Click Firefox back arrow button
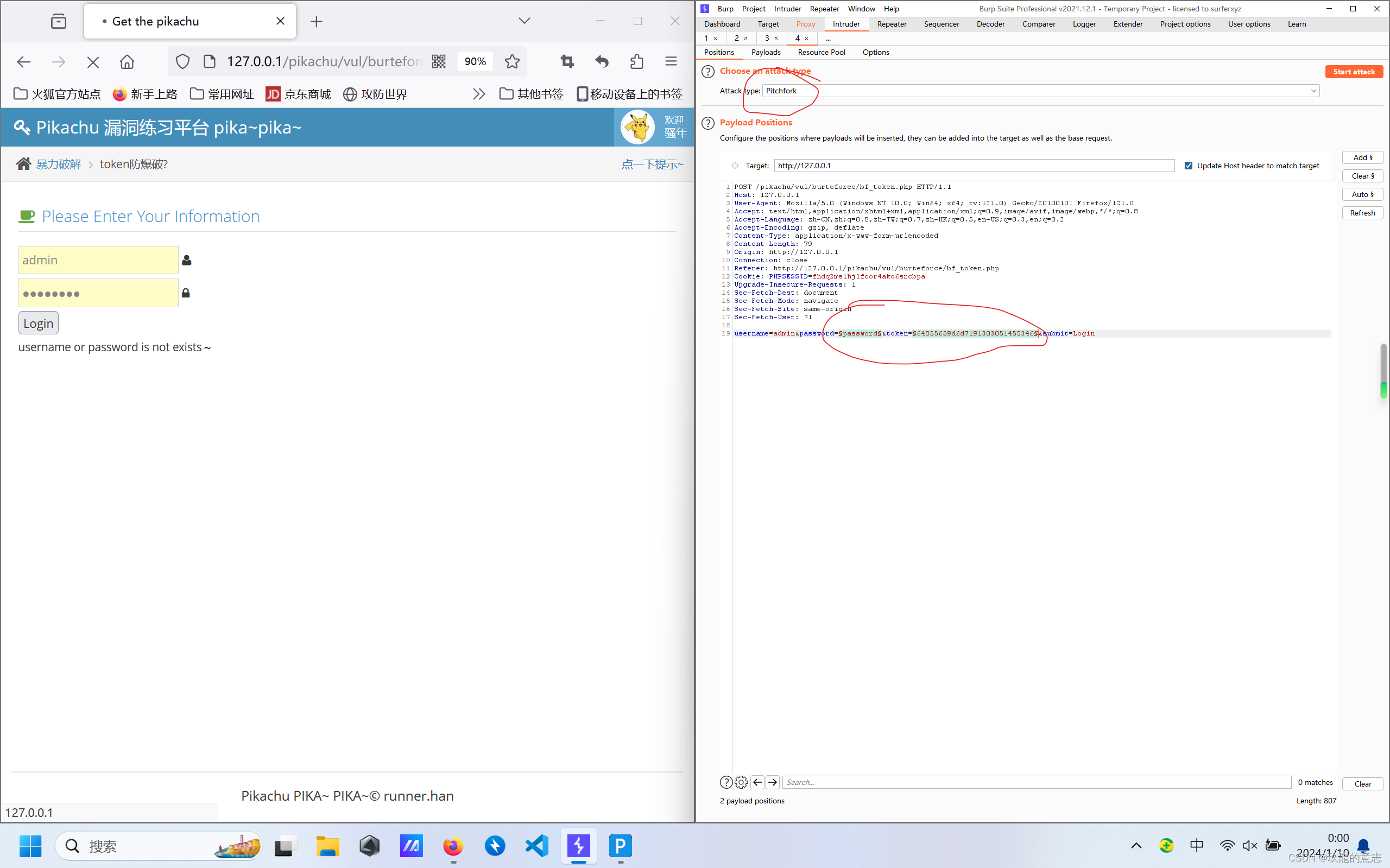 (23, 61)
